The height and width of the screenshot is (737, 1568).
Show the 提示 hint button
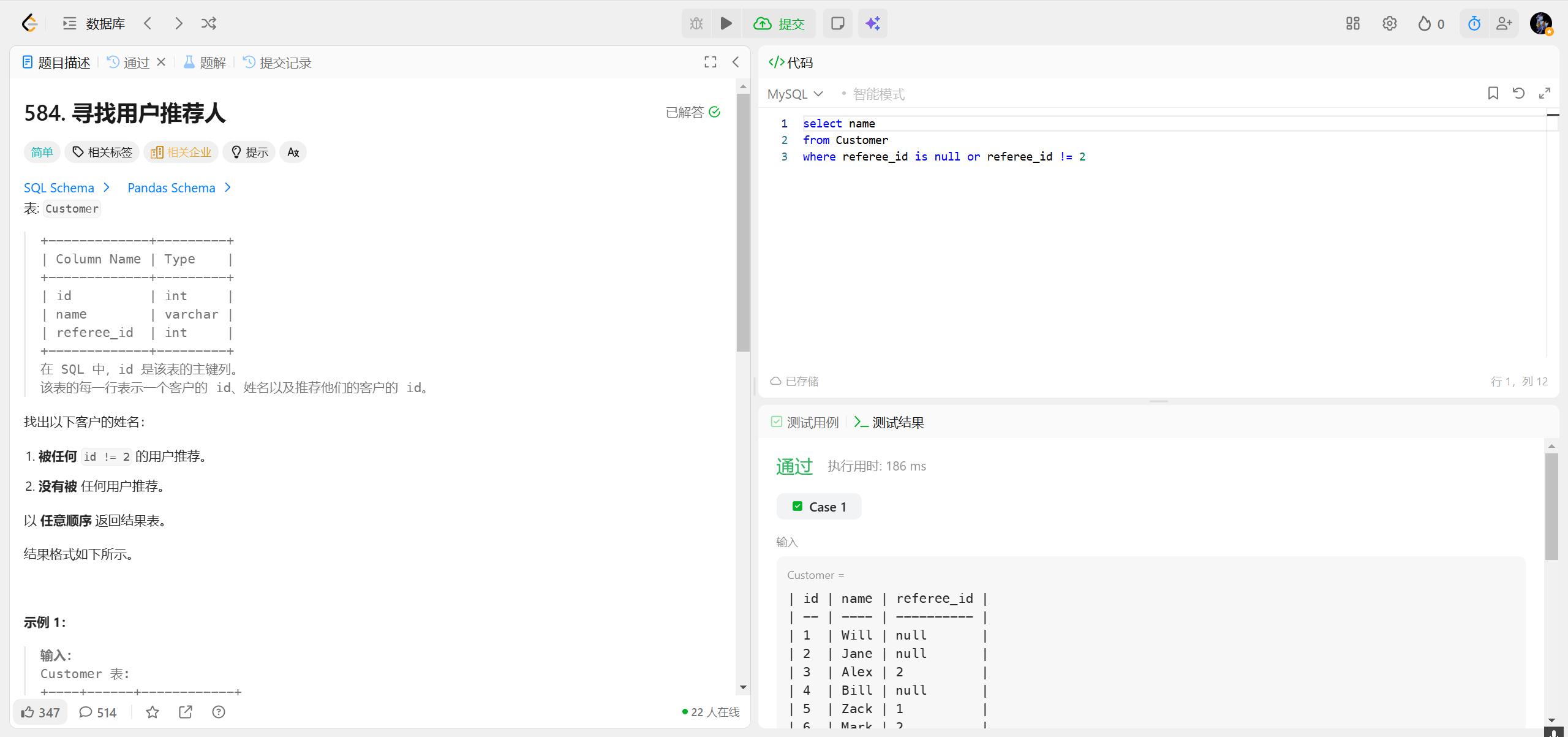pyautogui.click(x=249, y=152)
